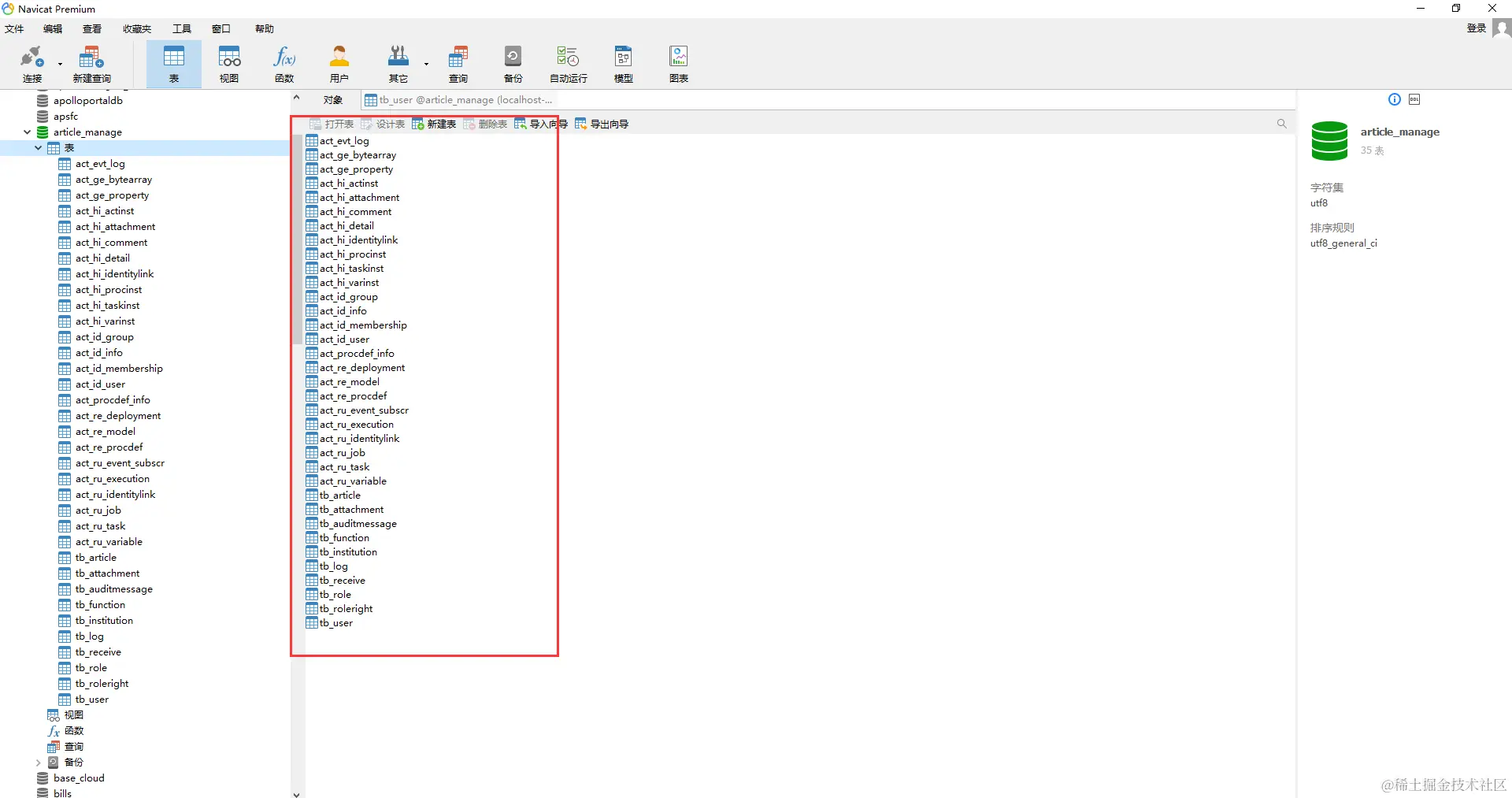The image size is (1512, 798).
Task: Open the 收藏夹 menu
Action: (x=137, y=29)
